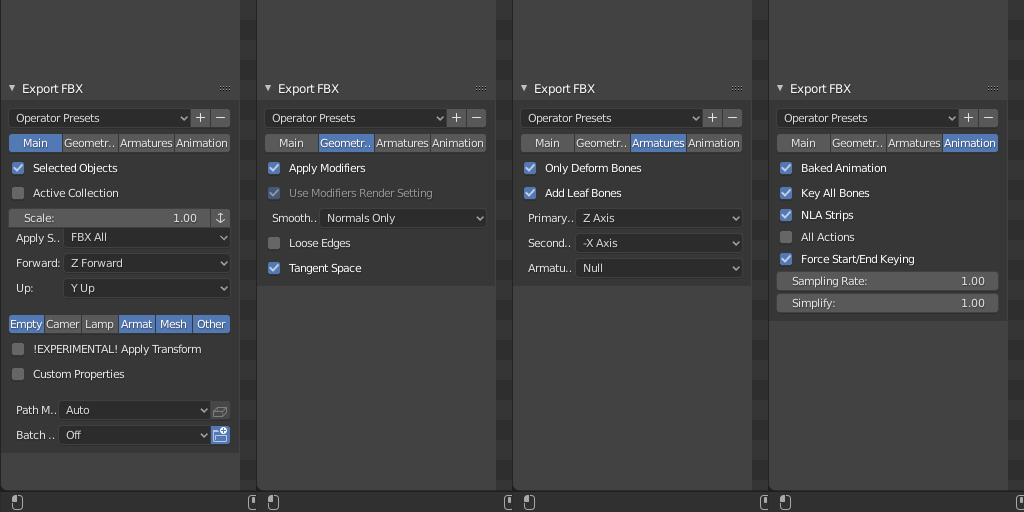Collapse the Export FBX panel in the Armatures view
The image size is (1024, 512).
tap(523, 89)
